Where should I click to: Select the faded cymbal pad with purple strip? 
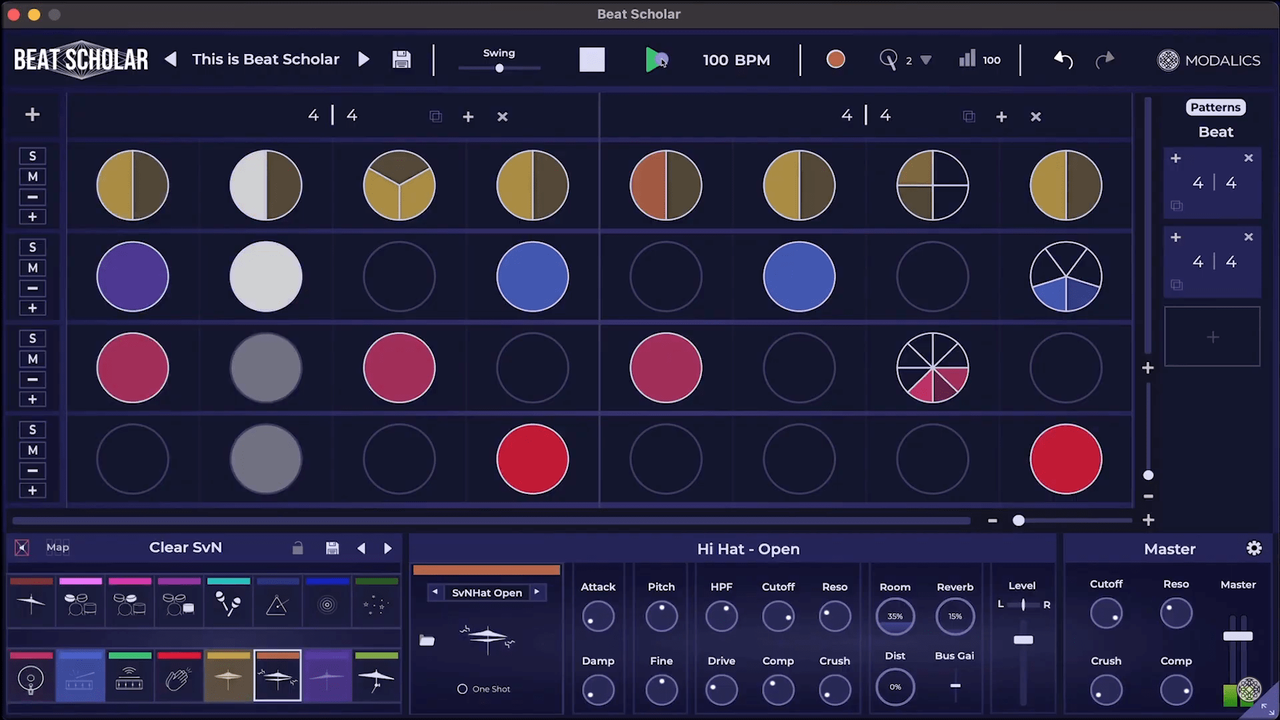click(327, 676)
